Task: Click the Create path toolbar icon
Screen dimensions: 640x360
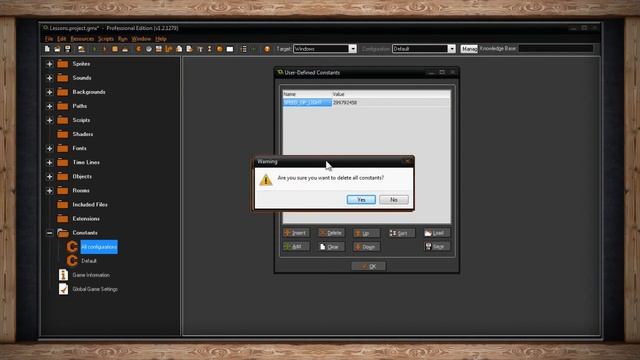Action: pyautogui.click(x=169, y=49)
